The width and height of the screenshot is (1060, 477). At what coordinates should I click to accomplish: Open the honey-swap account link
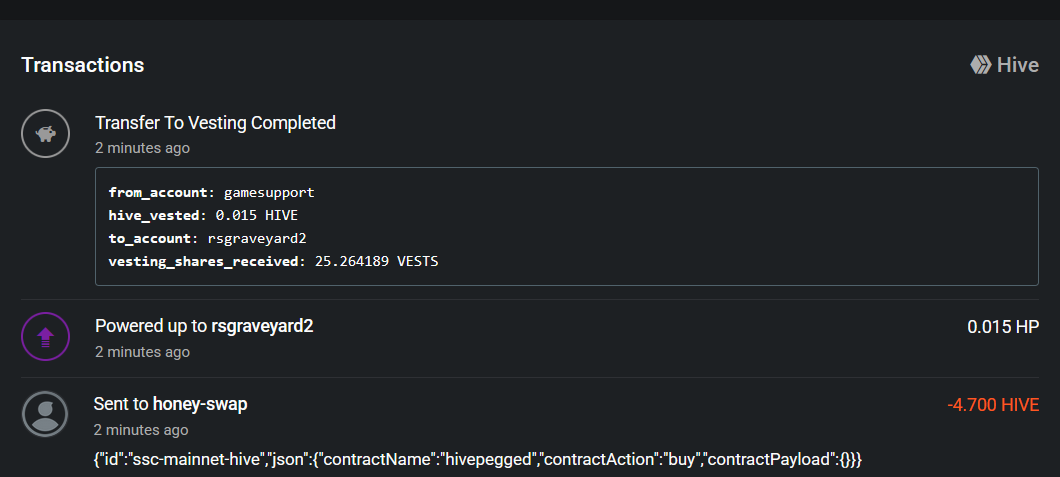200,404
